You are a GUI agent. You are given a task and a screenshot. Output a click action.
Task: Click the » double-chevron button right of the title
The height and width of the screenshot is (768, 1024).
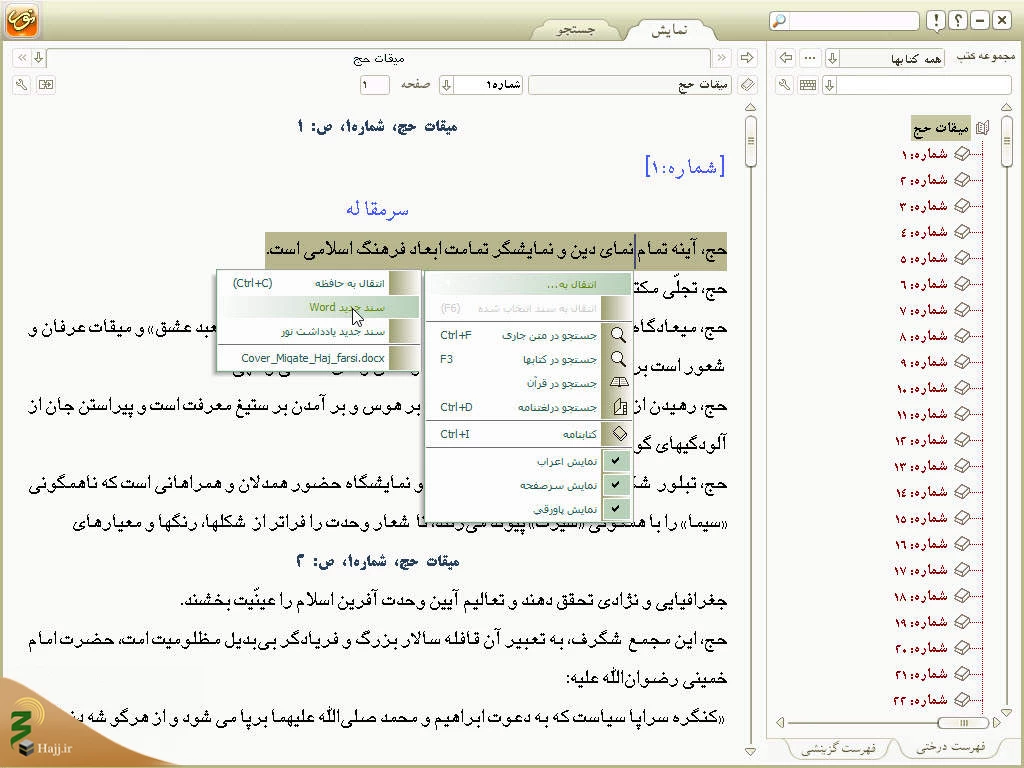721,58
